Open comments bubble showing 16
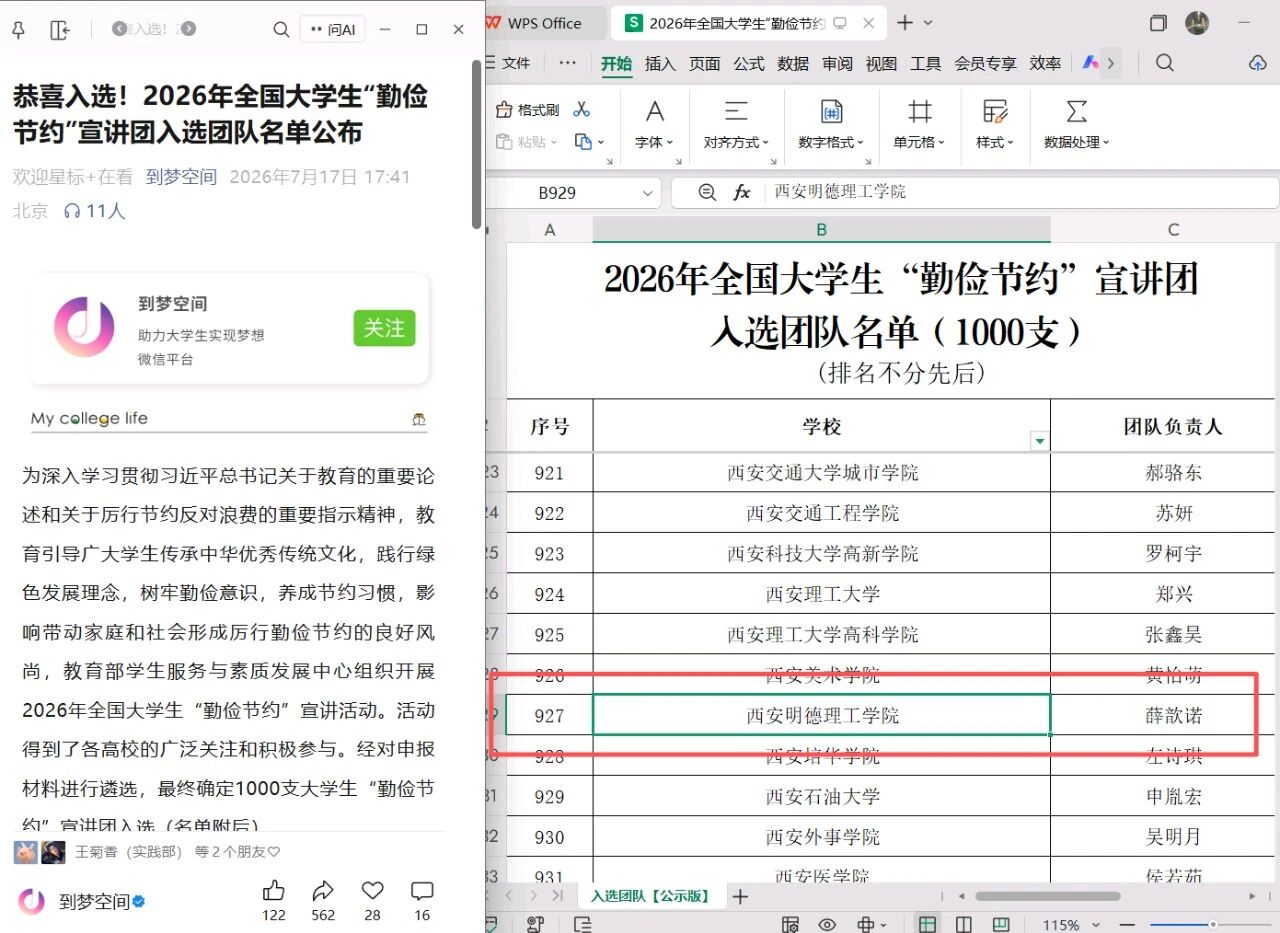 coord(422,891)
